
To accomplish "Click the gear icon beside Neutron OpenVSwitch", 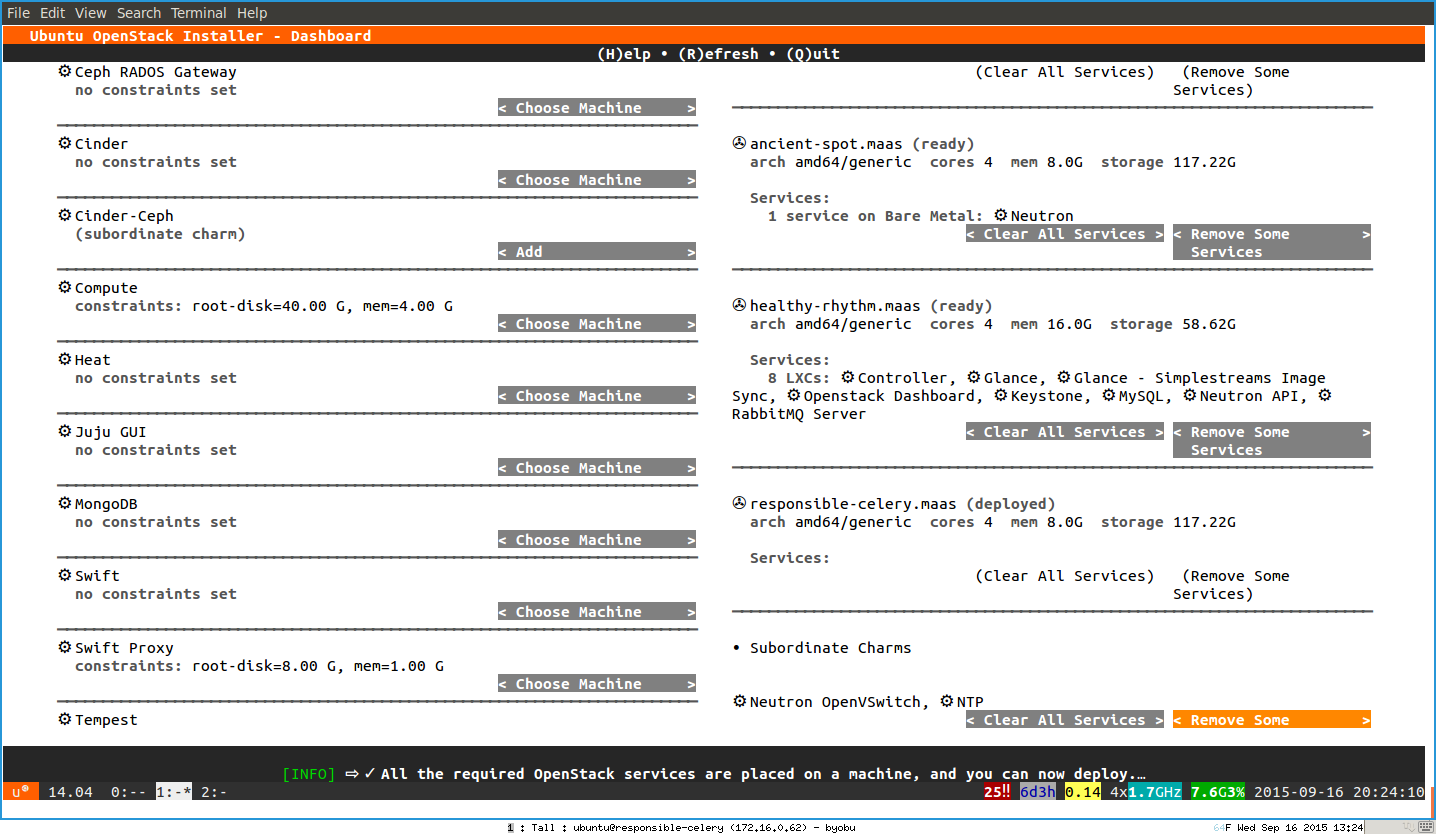I will pos(740,702).
